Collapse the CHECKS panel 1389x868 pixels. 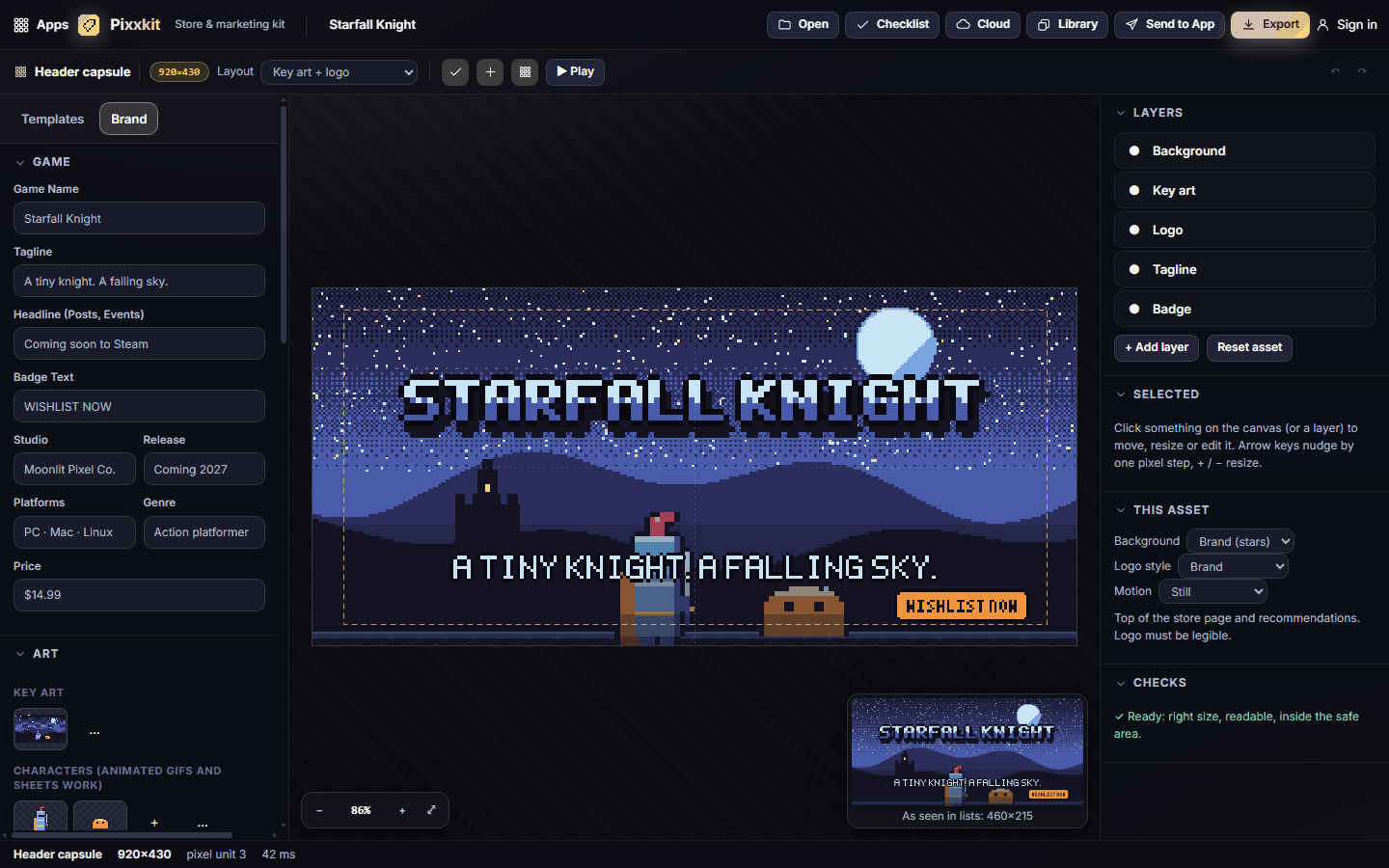click(1121, 683)
